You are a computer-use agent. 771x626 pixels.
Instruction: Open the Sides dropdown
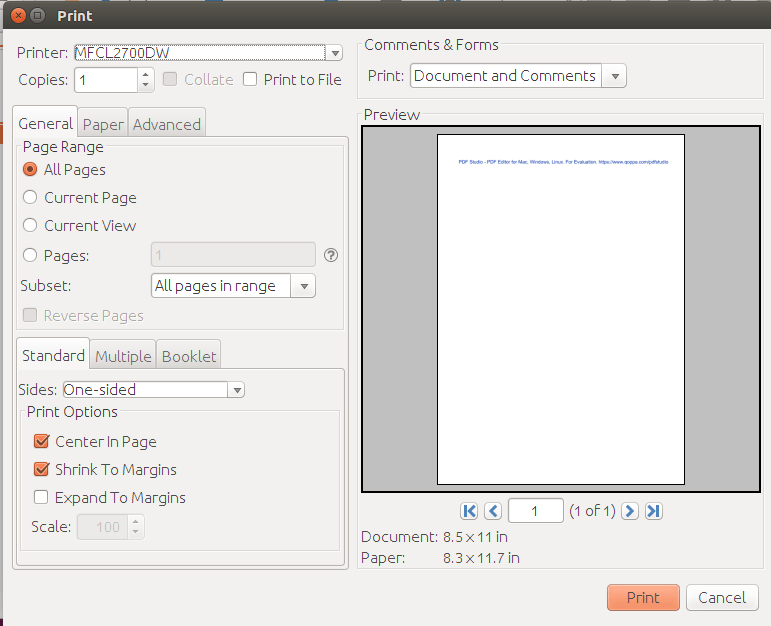(x=237, y=390)
